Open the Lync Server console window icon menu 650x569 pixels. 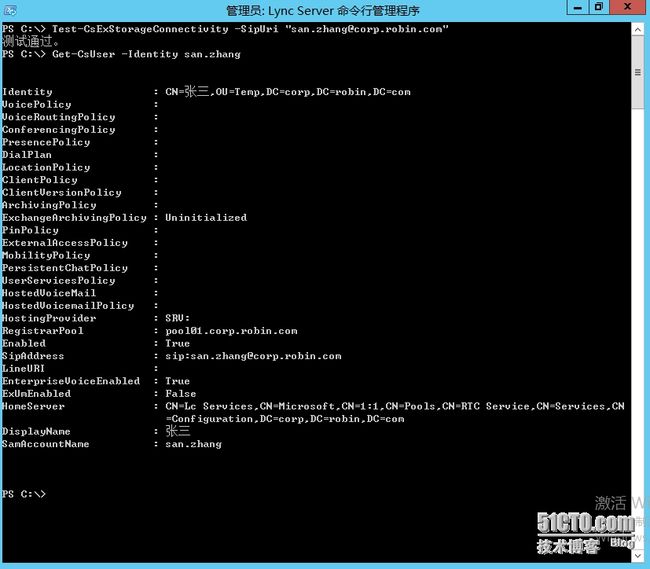(10, 10)
